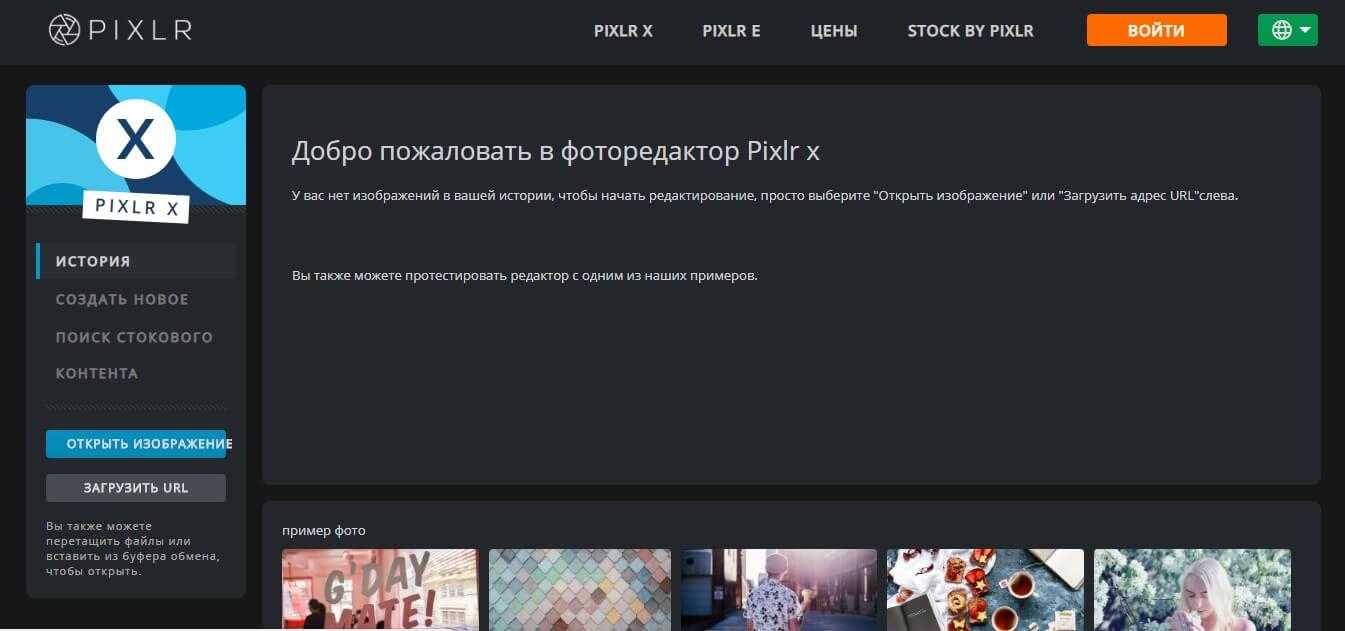Click the globe language icon
The width and height of the screenshot is (1345, 631).
(x=1281, y=30)
